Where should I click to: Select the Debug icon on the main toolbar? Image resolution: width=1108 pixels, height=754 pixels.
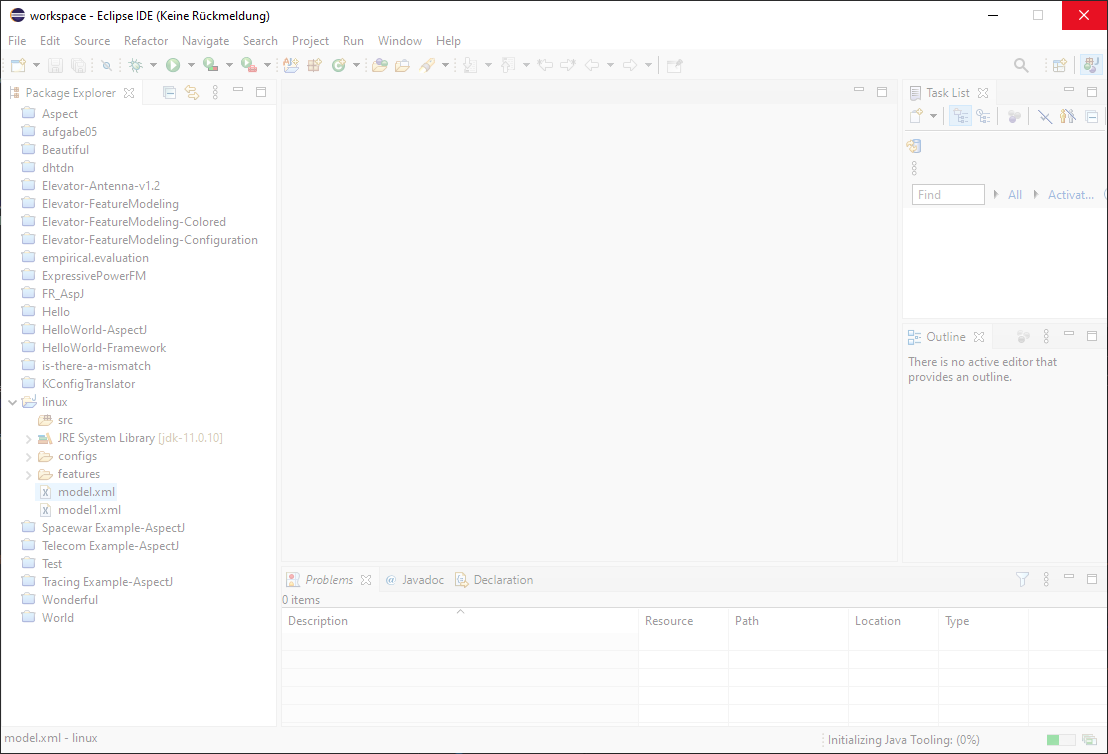coord(133,65)
